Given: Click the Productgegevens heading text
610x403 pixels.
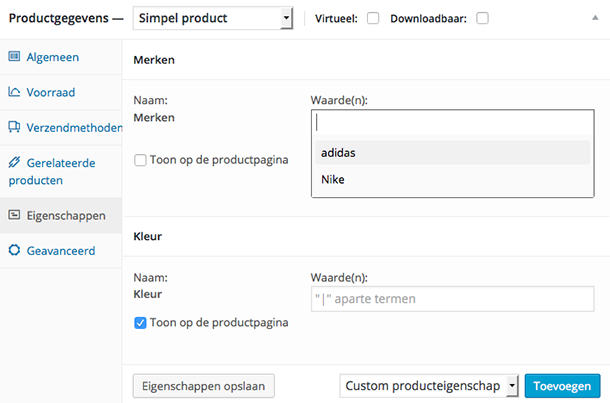Looking at the screenshot, I should 59,18.
